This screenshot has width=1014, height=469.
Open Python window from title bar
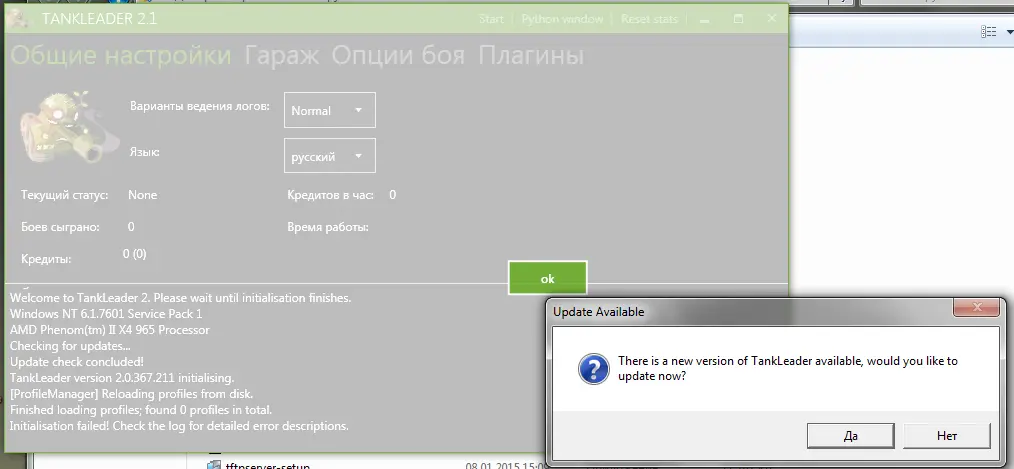click(562, 19)
